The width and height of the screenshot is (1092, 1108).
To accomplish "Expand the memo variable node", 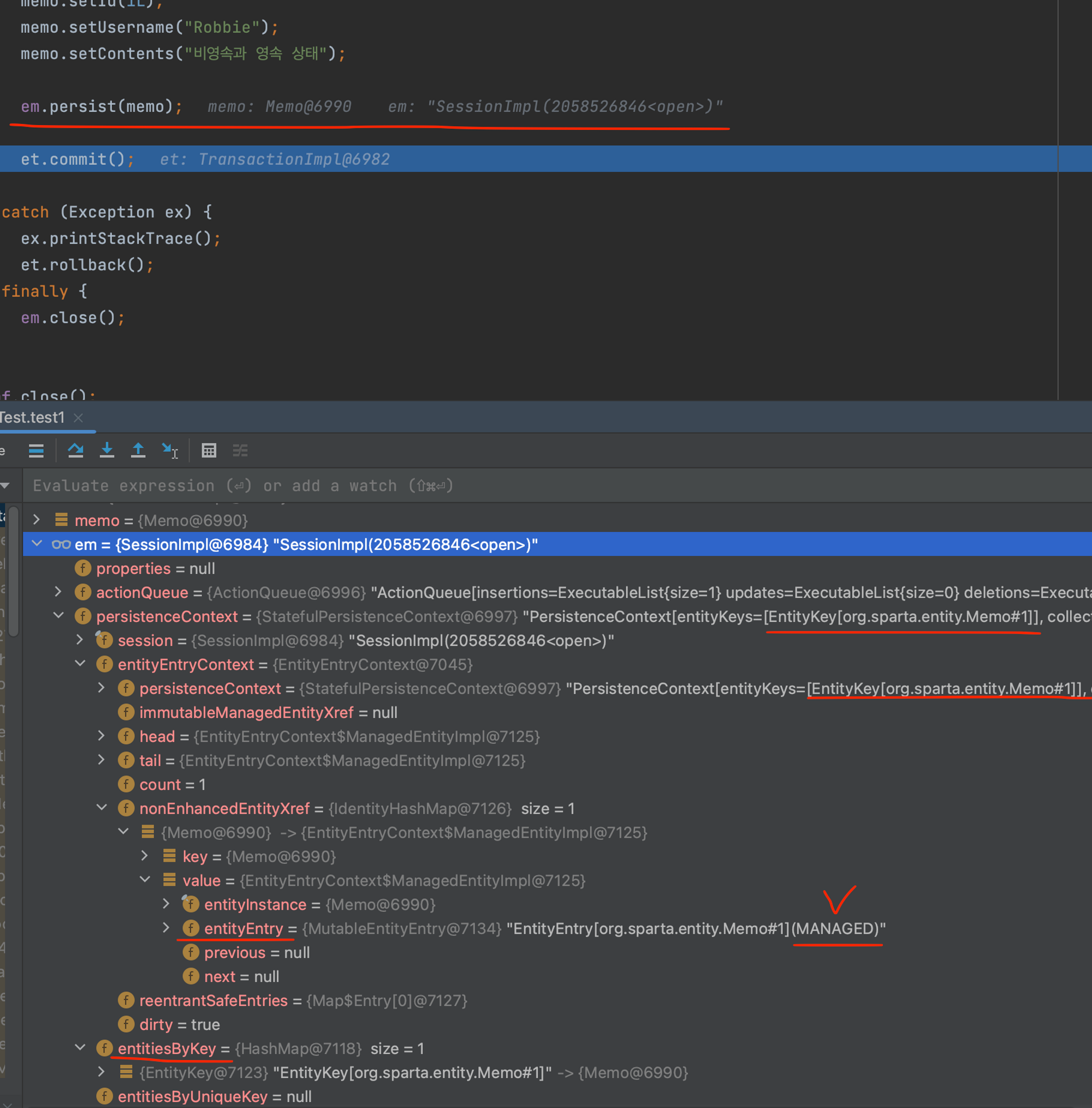I will (x=37, y=519).
